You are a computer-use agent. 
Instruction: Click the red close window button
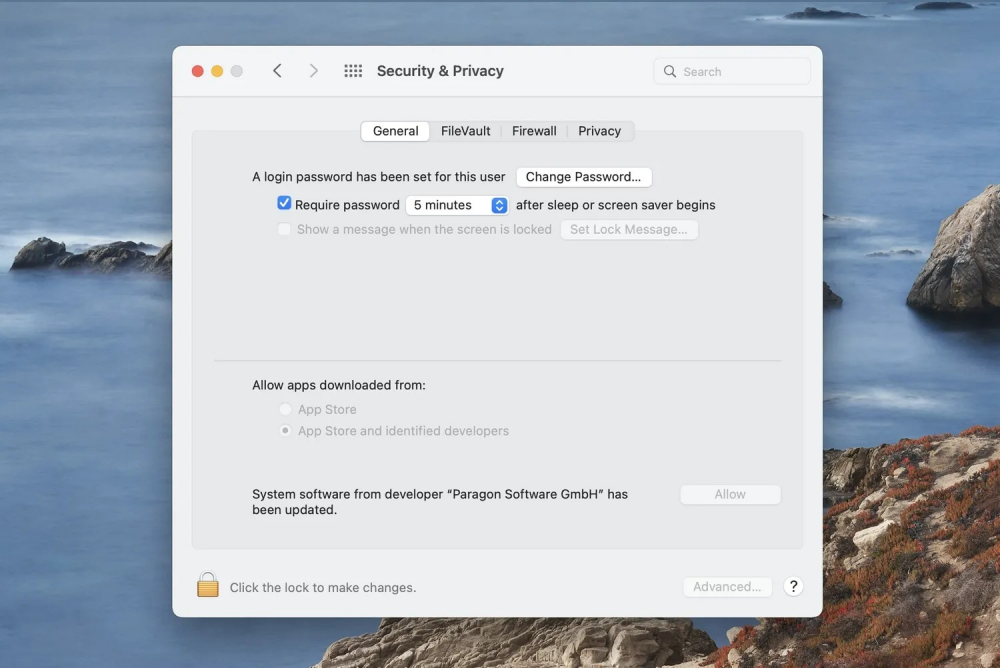[x=198, y=71]
